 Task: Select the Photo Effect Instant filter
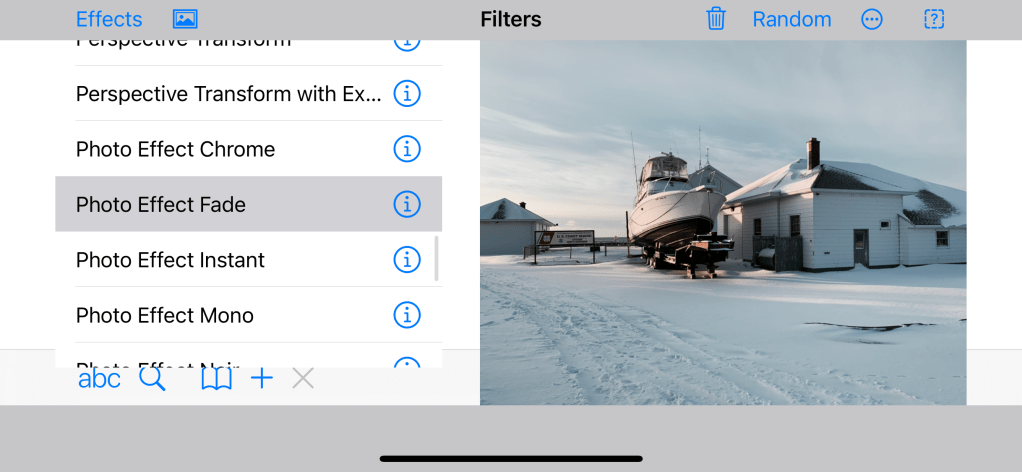(171, 260)
